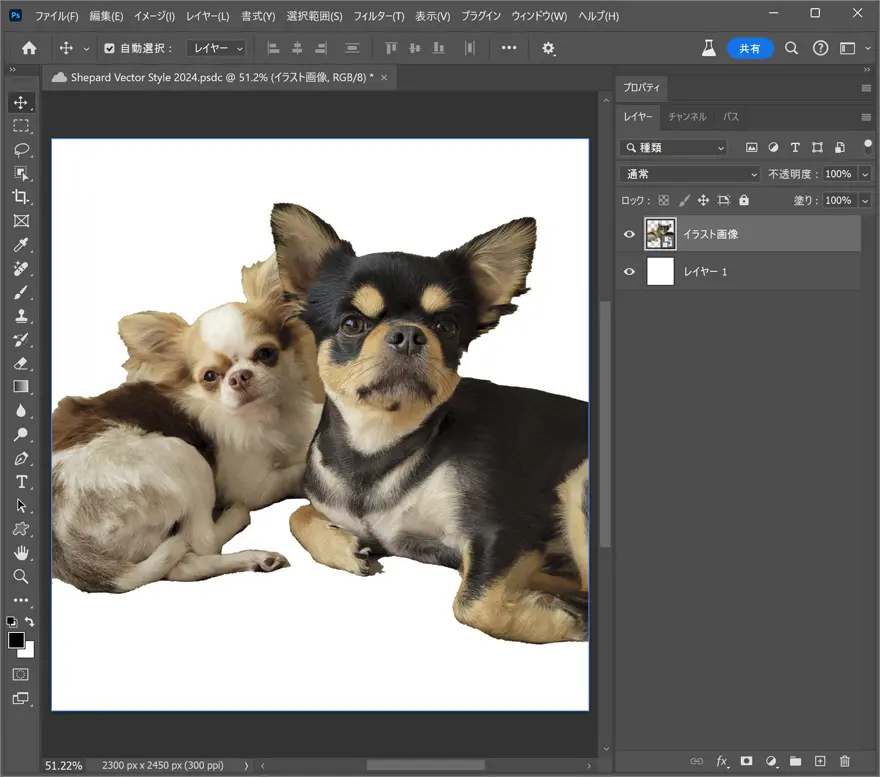The width and height of the screenshot is (880, 777).
Task: Hide the レイヤー 1 layer
Action: tap(629, 271)
